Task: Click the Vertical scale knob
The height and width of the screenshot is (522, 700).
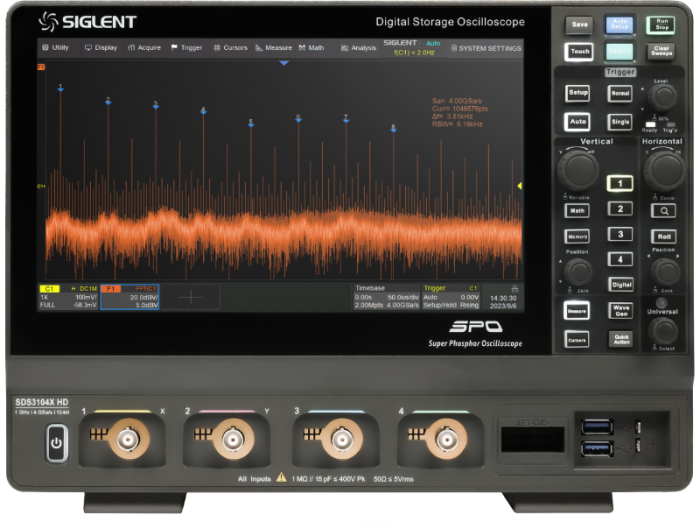Action: tap(577, 170)
